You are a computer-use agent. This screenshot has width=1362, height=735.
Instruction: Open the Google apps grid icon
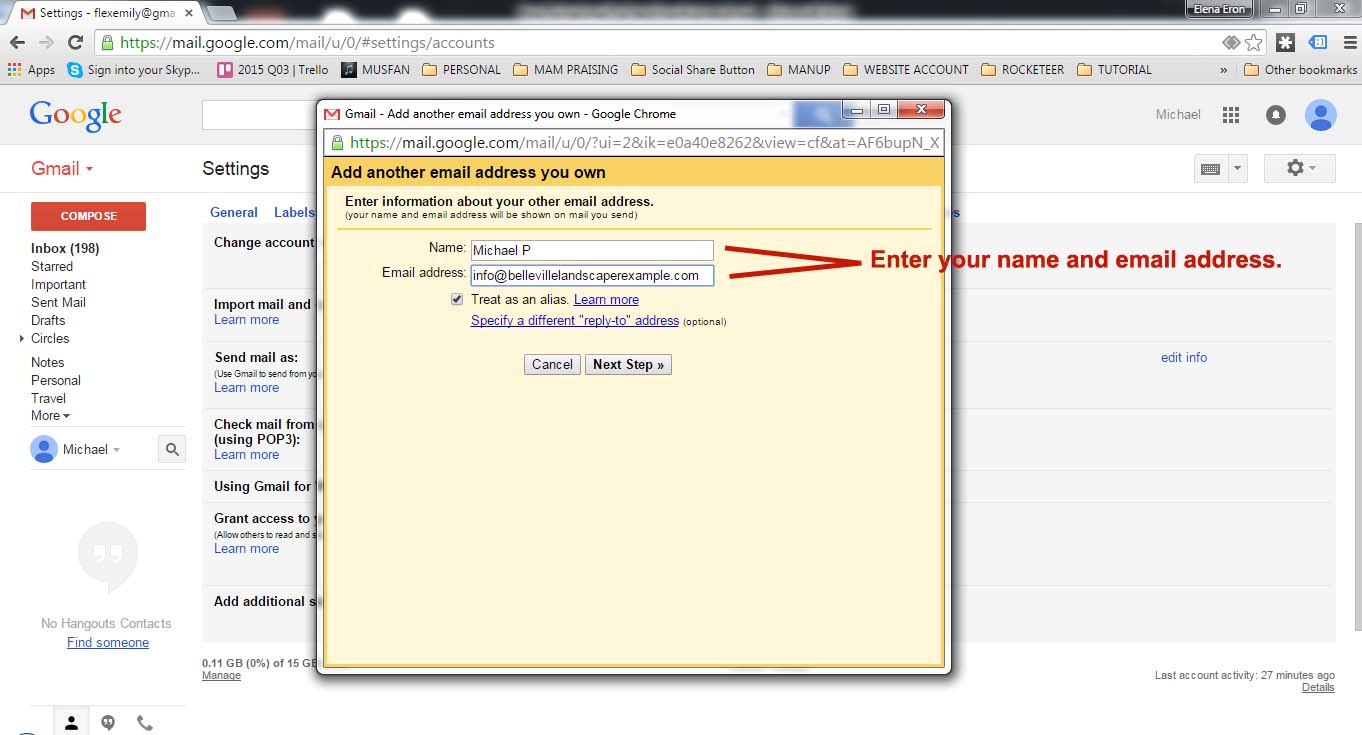click(1231, 115)
